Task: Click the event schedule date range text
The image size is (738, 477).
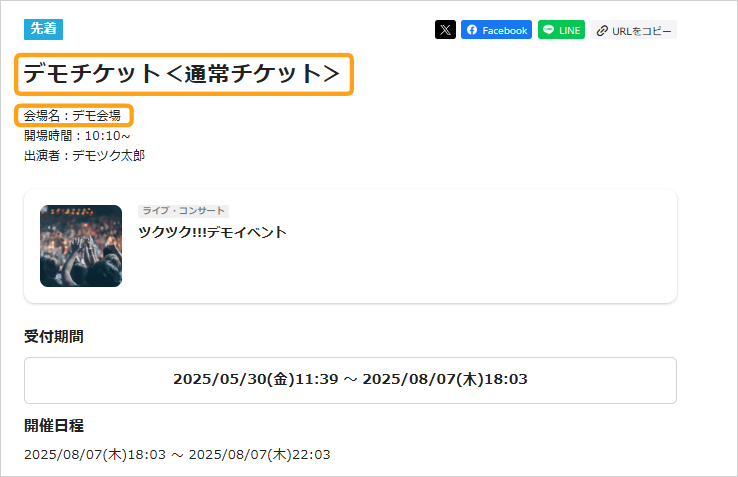Action: (177, 455)
